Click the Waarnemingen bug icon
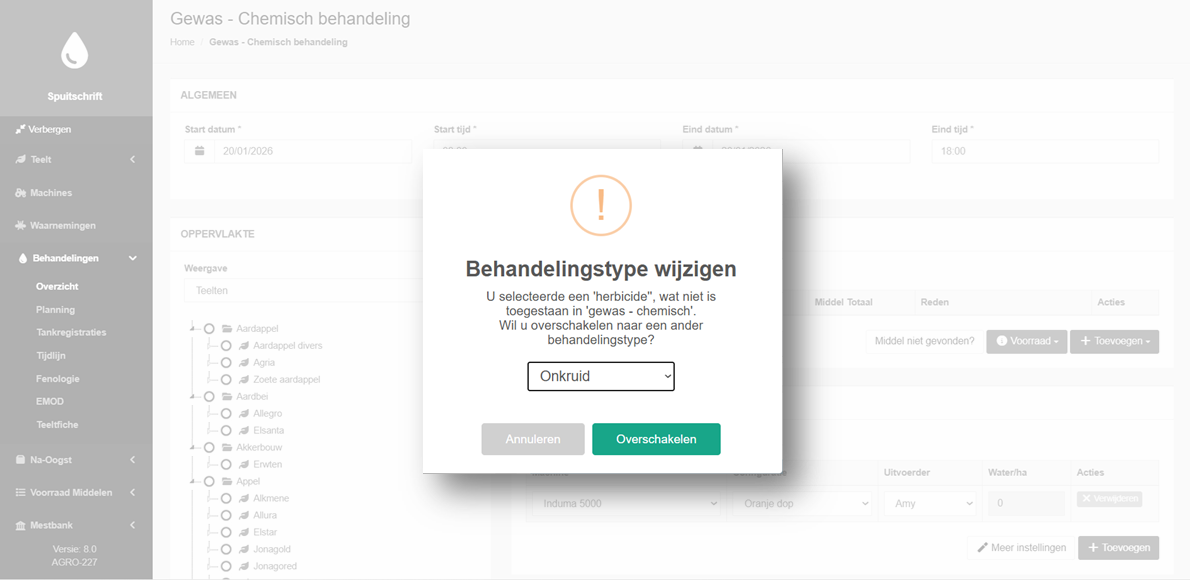 (x=20, y=225)
